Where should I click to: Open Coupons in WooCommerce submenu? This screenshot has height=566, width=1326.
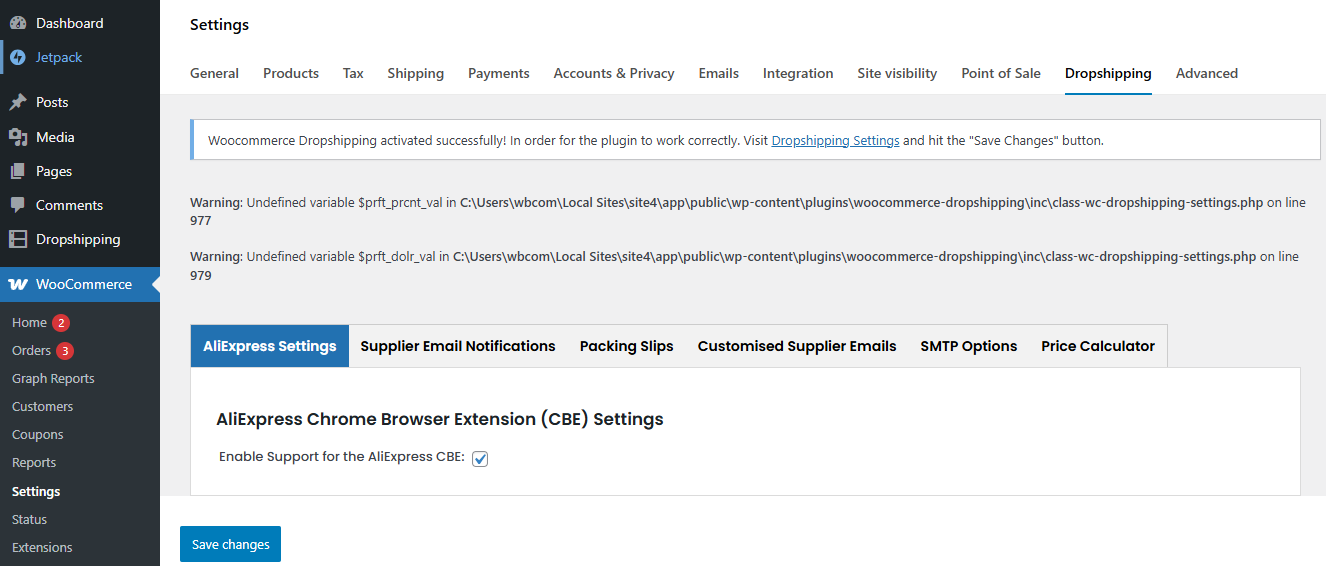[x=37, y=435]
